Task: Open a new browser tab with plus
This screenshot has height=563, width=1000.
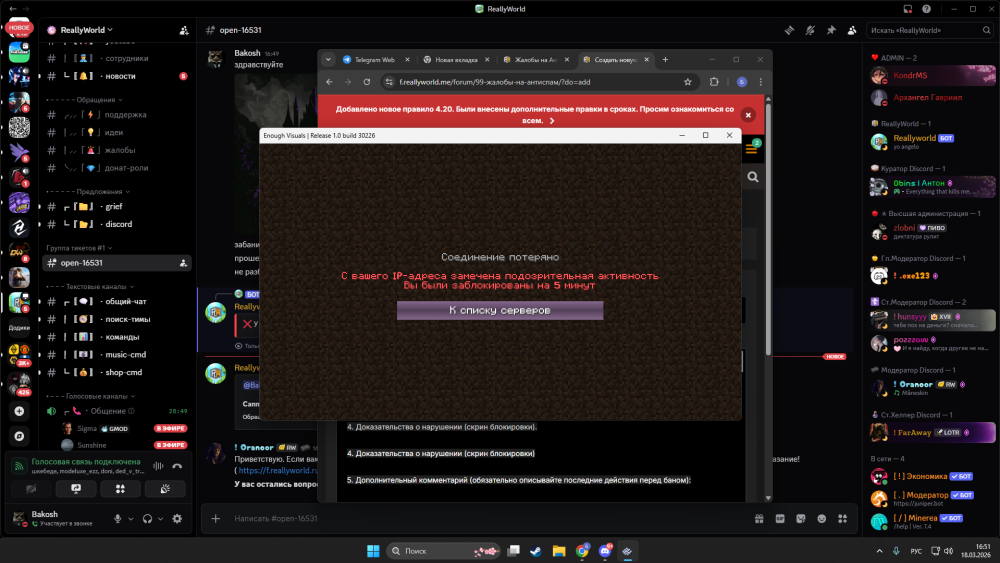Action: (665, 59)
